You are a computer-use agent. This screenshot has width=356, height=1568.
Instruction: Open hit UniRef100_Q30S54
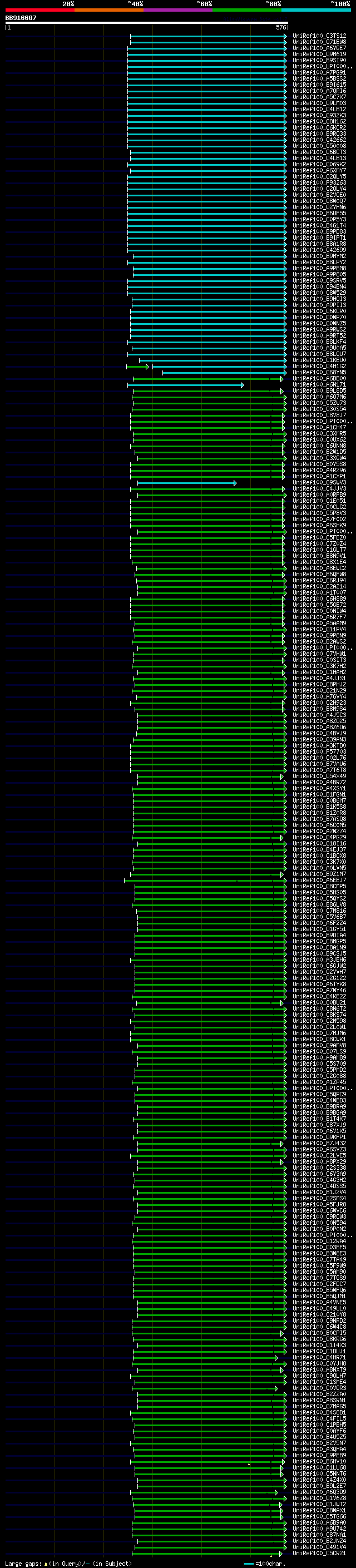(x=319, y=409)
